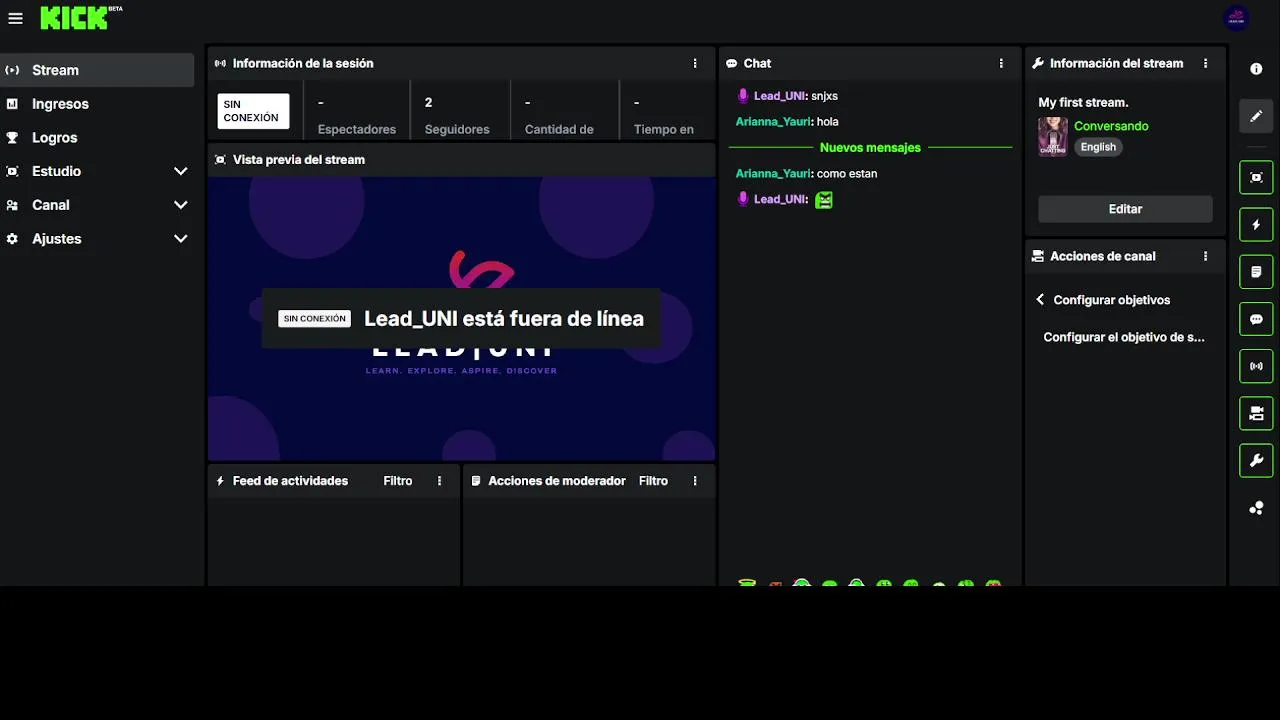Select Configurar el objetivo de s... option
Image resolution: width=1280 pixels, height=720 pixels.
(1125, 337)
